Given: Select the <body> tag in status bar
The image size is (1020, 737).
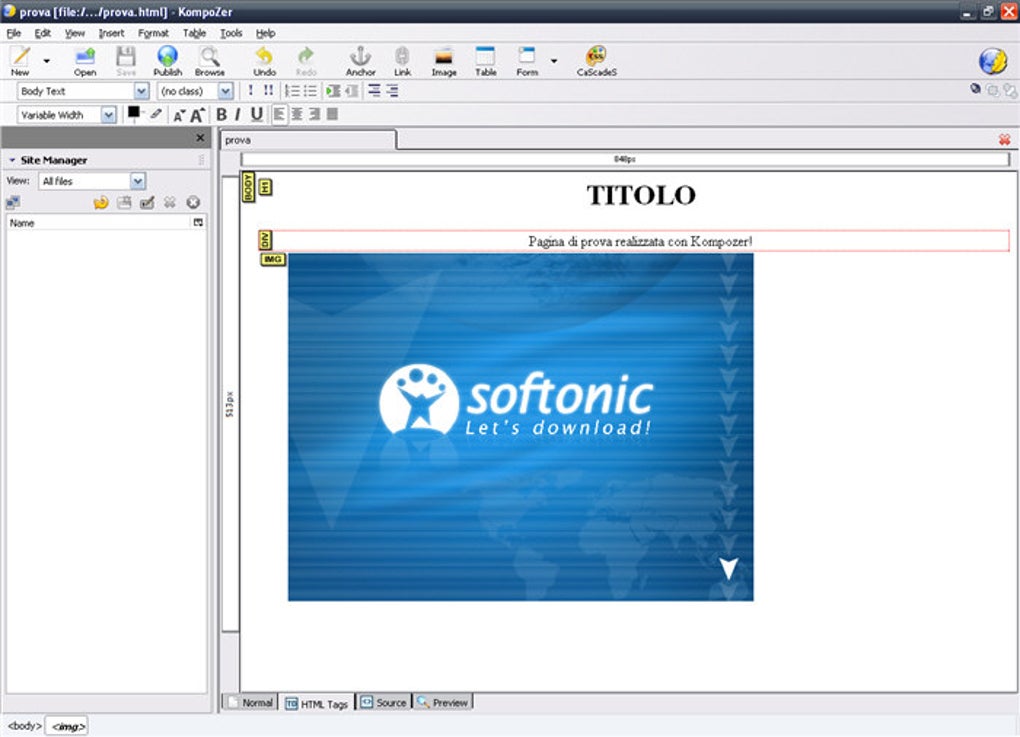Looking at the screenshot, I should 24,726.
